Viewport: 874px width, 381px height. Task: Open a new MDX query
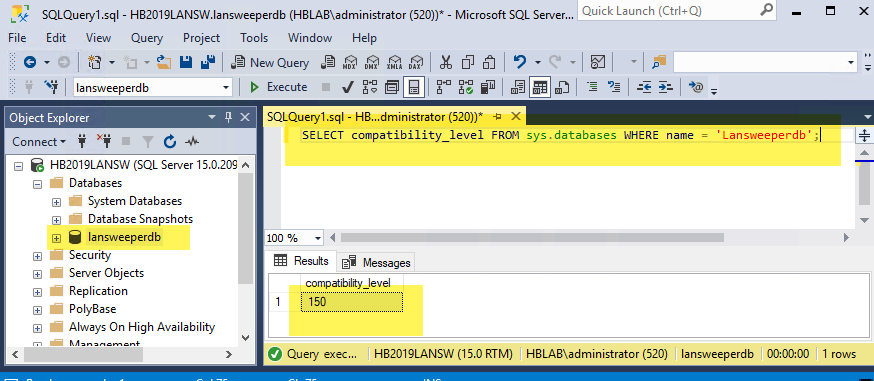(x=351, y=62)
